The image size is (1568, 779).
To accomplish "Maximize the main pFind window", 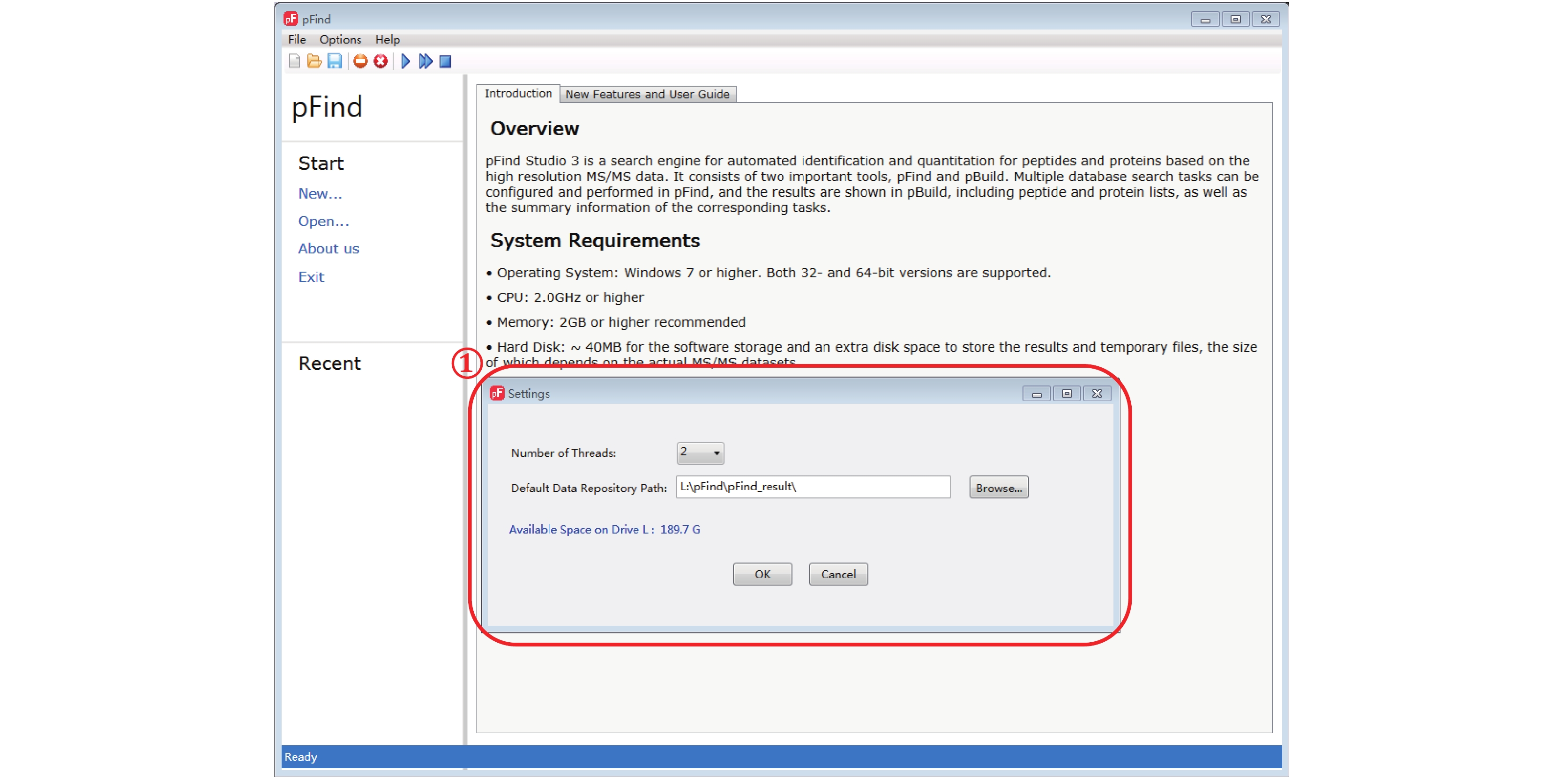I will [1235, 20].
